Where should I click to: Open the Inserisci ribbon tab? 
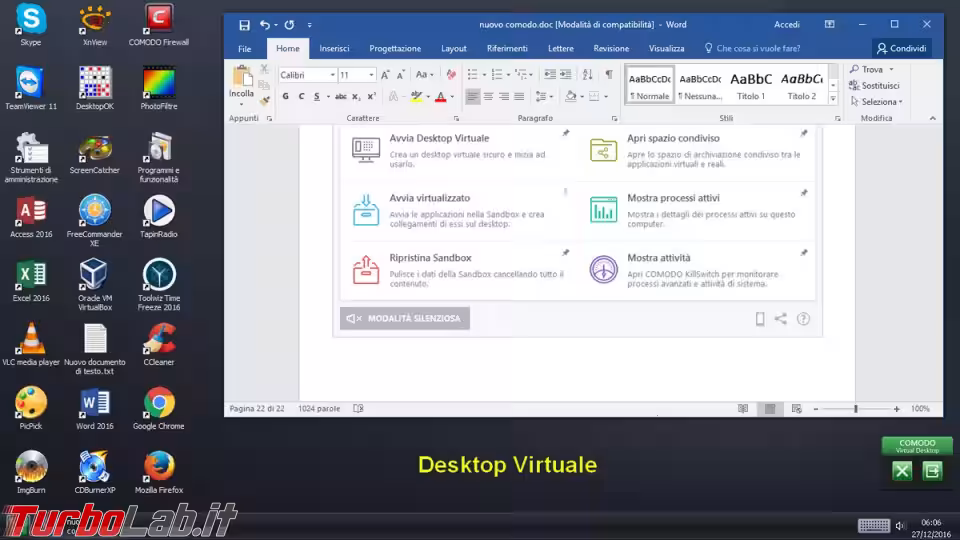[334, 48]
